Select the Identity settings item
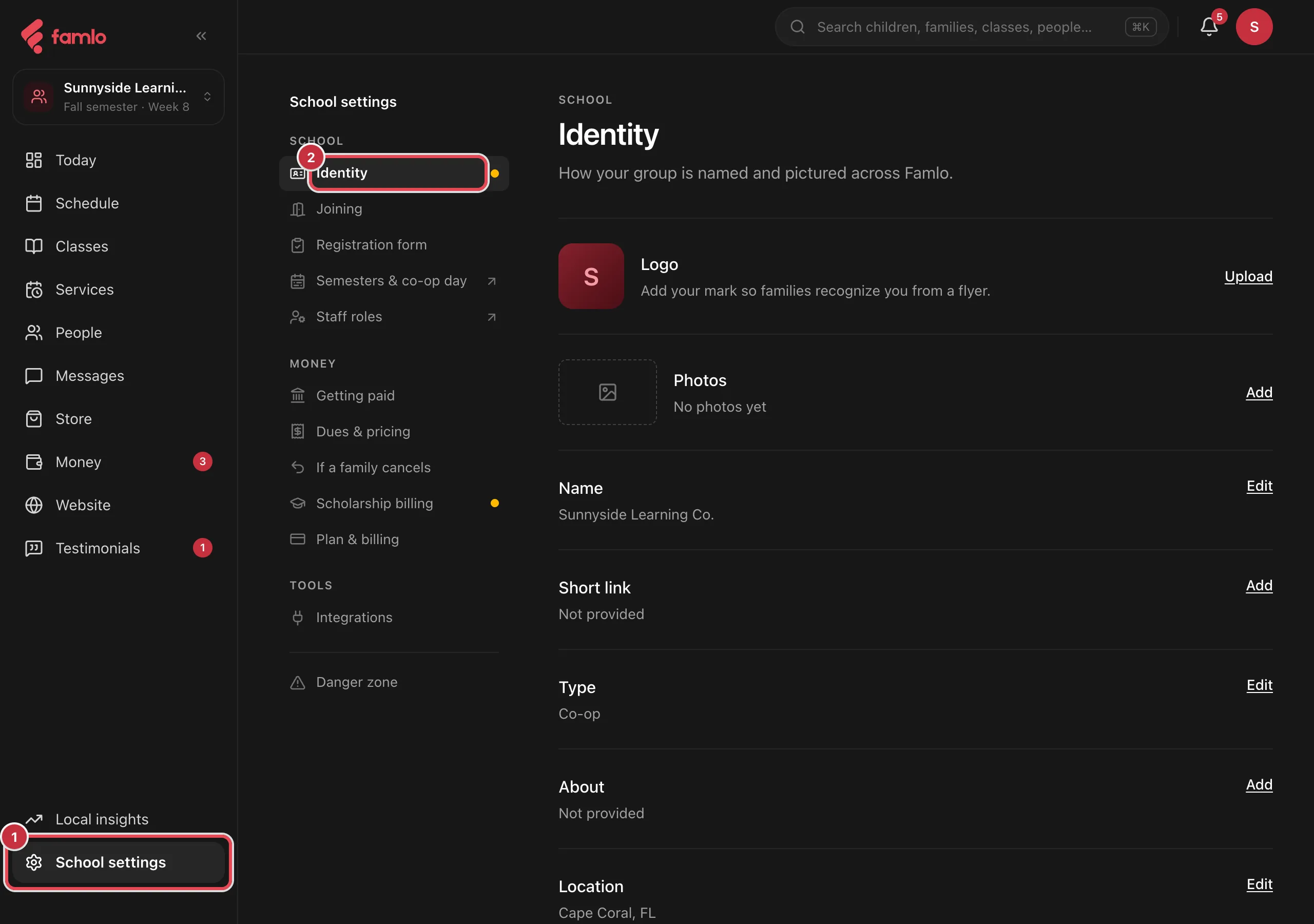 394,174
